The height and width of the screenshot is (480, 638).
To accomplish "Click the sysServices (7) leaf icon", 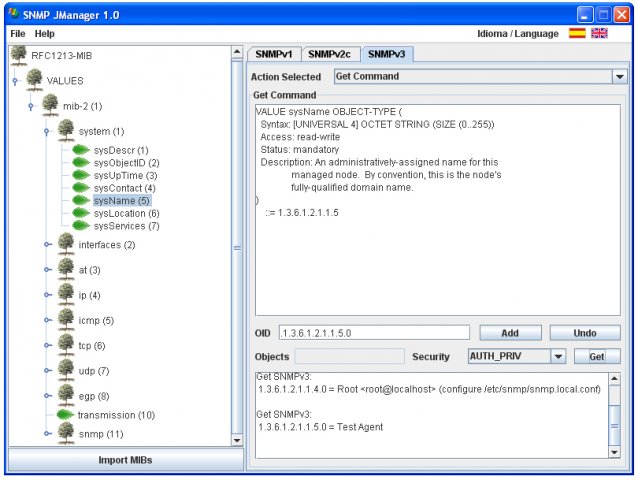I will (x=81, y=225).
